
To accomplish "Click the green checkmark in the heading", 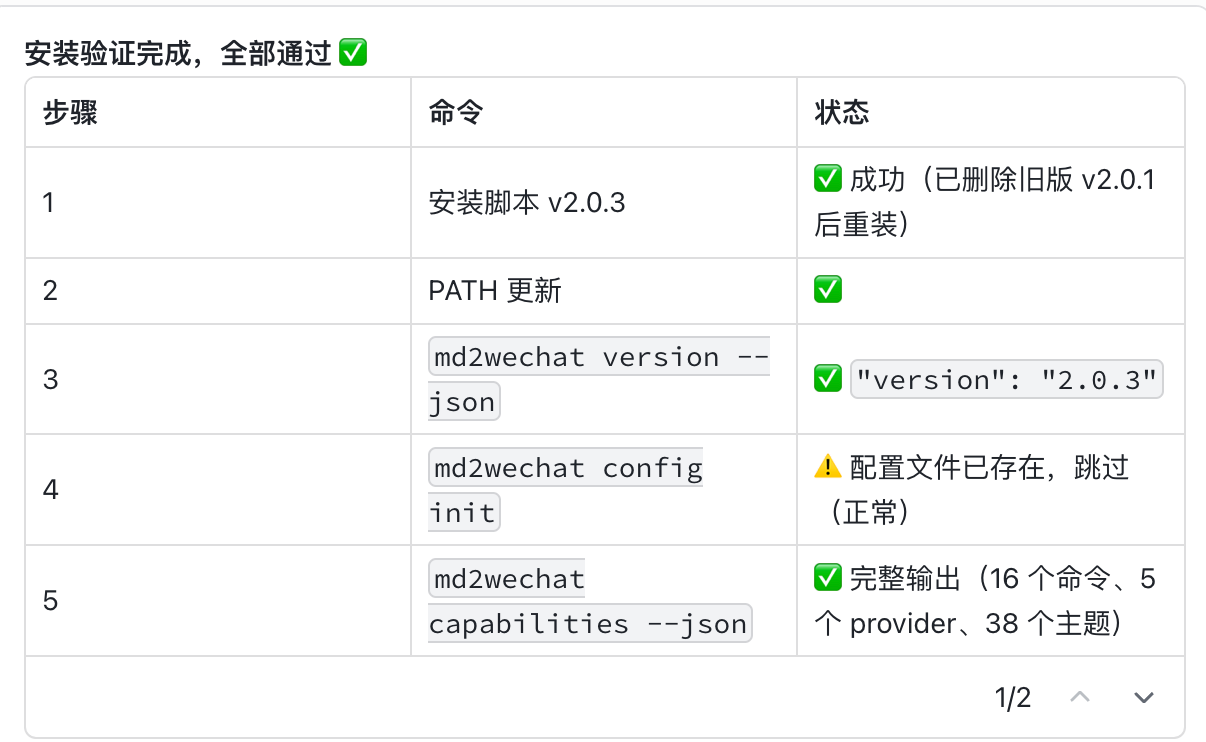I will point(353,53).
